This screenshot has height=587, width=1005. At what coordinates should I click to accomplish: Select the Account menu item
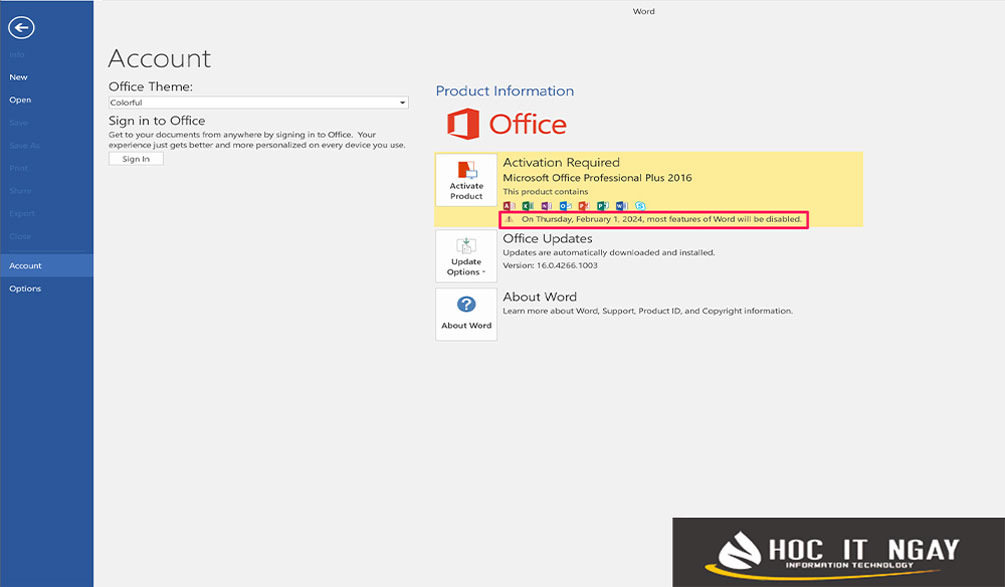[x=46, y=265]
